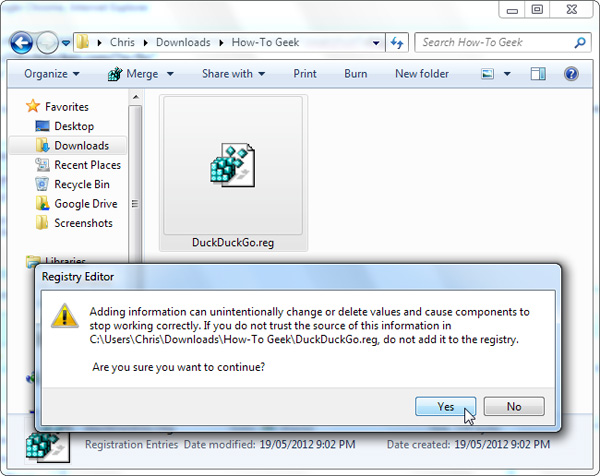Viewport: 600px width, 476px height.
Task: Focus the Search How-To Geek field
Action: click(x=504, y=42)
